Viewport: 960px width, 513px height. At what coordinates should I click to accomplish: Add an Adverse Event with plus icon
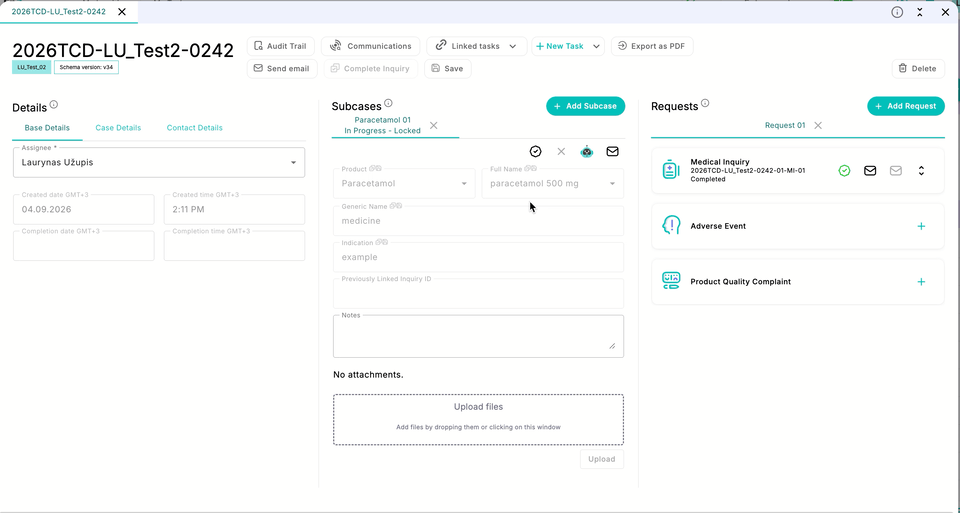[x=921, y=227]
